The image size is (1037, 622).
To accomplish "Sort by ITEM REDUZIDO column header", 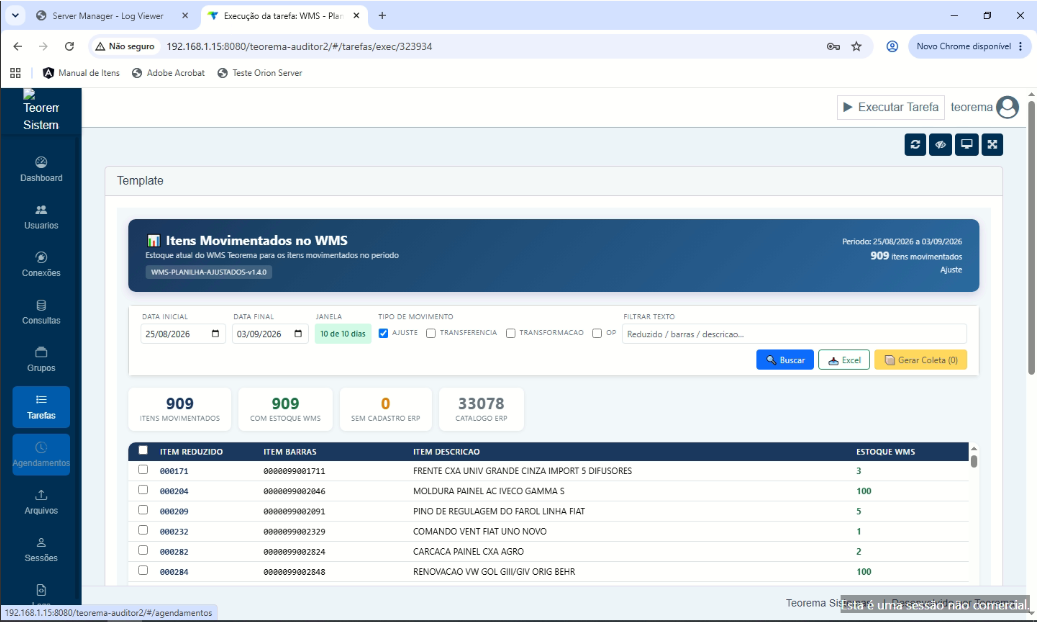I will click(191, 452).
